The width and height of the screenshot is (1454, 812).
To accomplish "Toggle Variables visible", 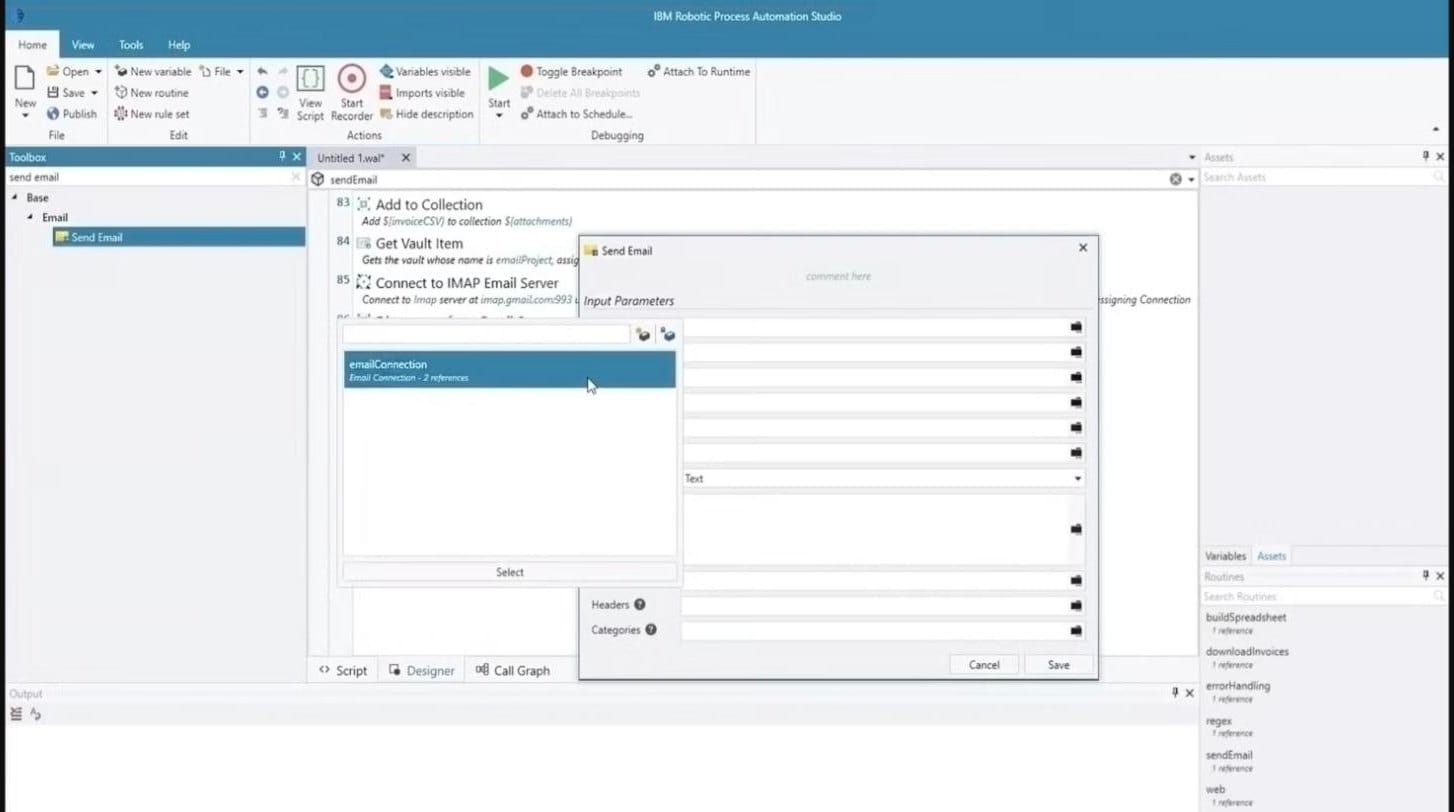I will pyautogui.click(x=425, y=72).
